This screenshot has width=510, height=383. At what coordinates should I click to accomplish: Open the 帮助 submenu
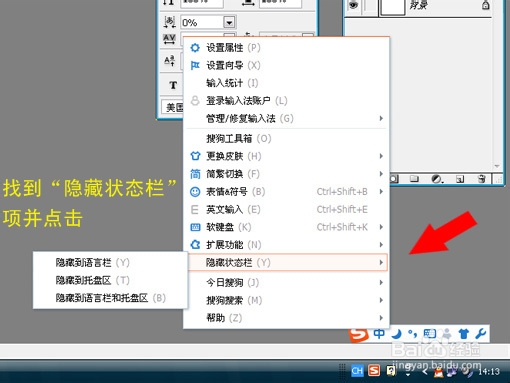click(x=287, y=318)
